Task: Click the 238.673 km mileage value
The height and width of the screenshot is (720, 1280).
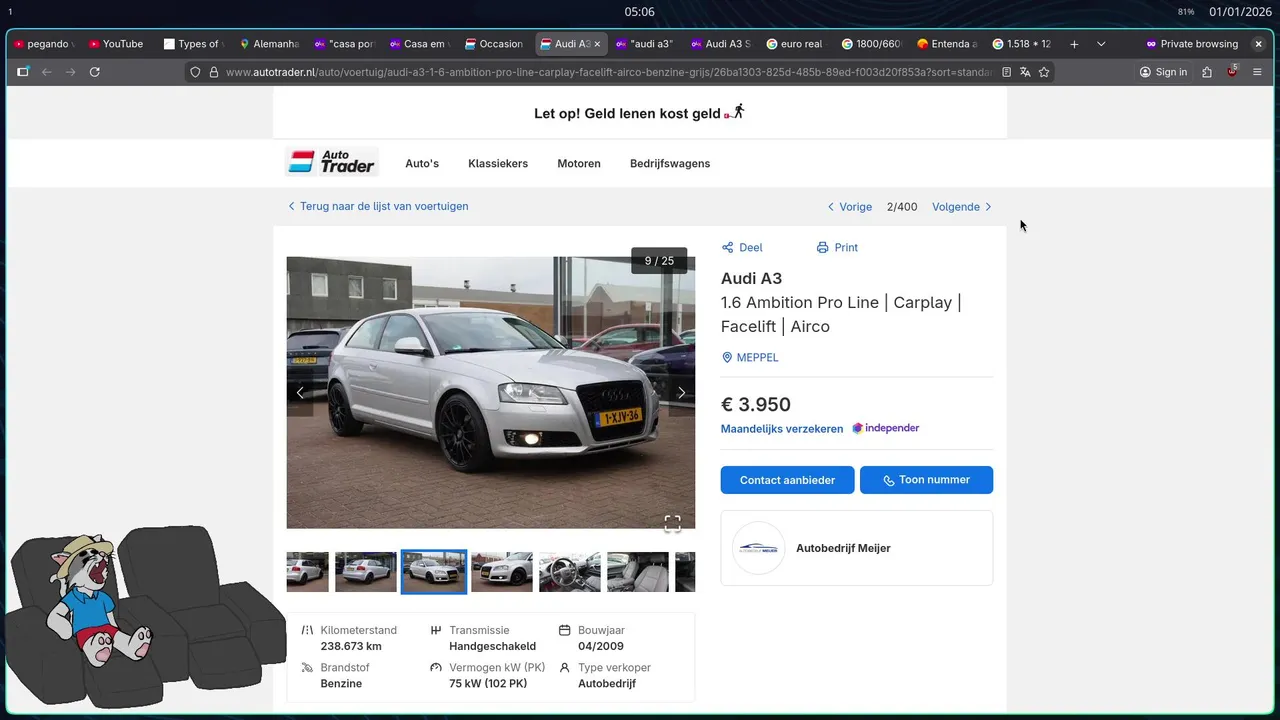Action: tap(351, 646)
